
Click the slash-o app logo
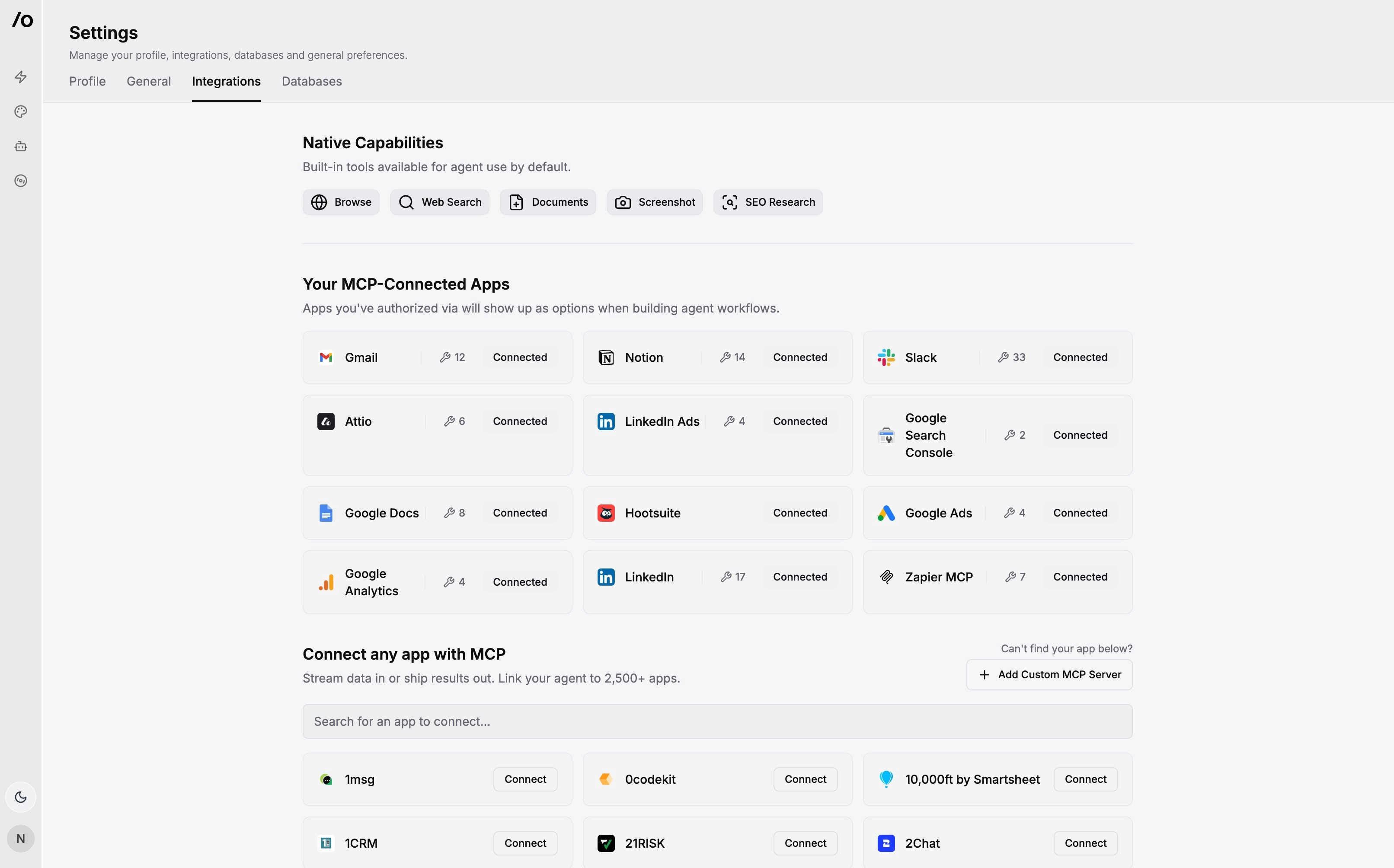[x=22, y=20]
